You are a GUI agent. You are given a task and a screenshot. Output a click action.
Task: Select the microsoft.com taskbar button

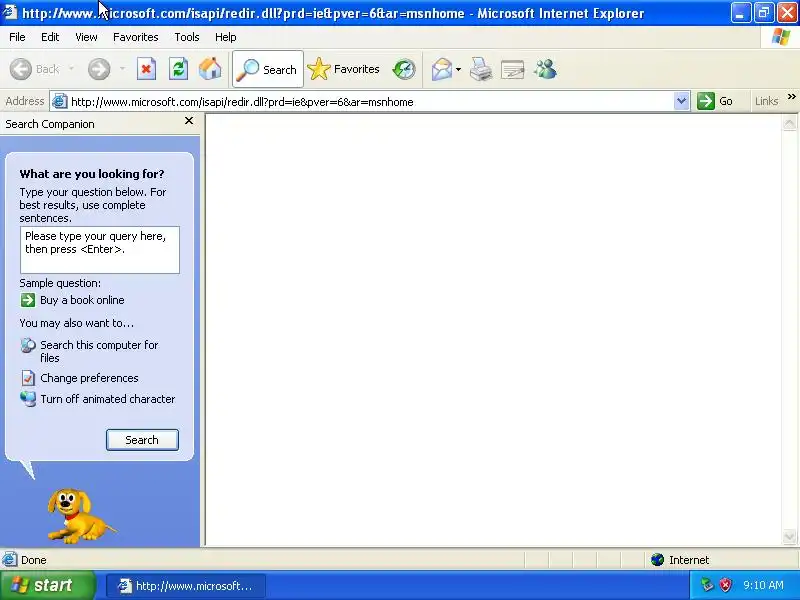point(186,586)
